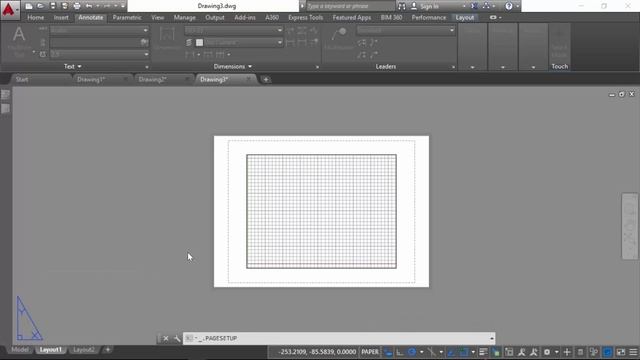640x360 pixels.
Task: Open the multileader style dropdown list
Action: click(x=451, y=30)
